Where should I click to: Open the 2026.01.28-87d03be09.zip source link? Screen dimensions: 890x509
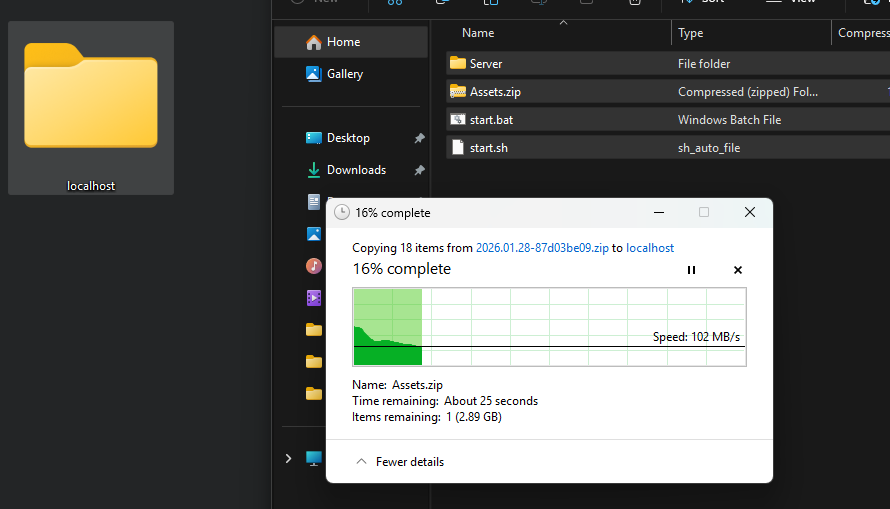[x=542, y=248]
